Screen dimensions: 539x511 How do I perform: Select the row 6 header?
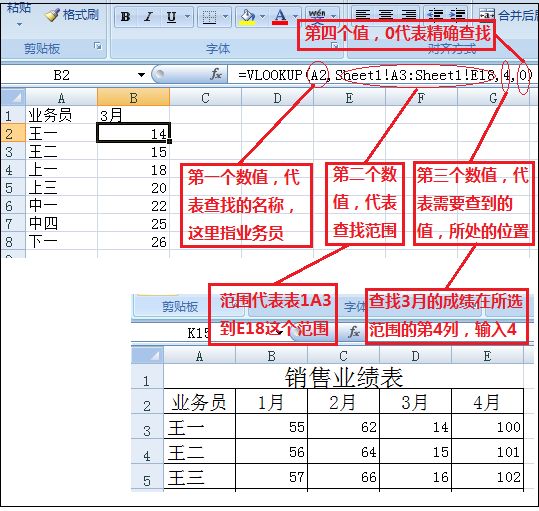tap(13, 205)
